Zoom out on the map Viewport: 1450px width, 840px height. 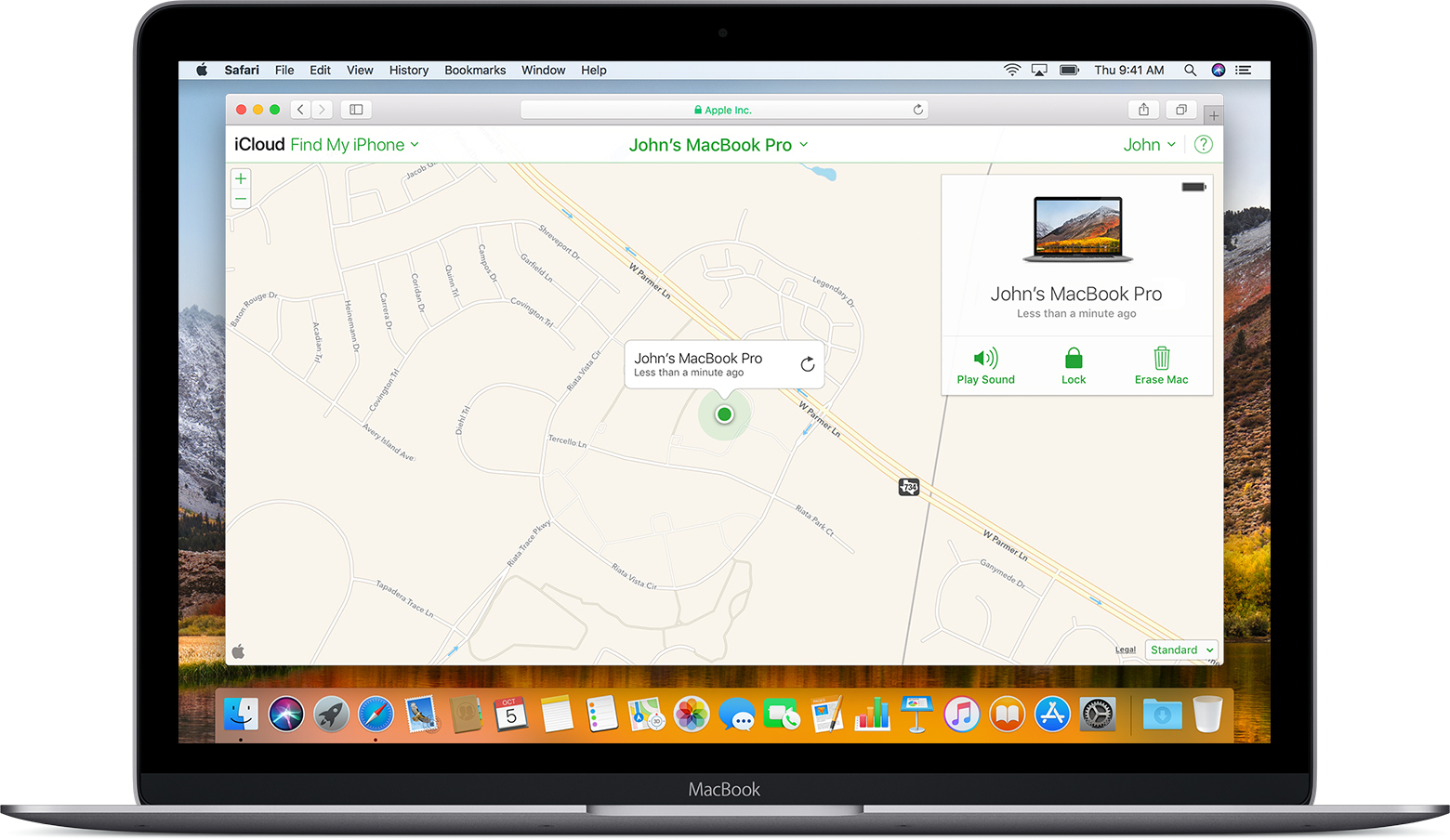pos(241,199)
